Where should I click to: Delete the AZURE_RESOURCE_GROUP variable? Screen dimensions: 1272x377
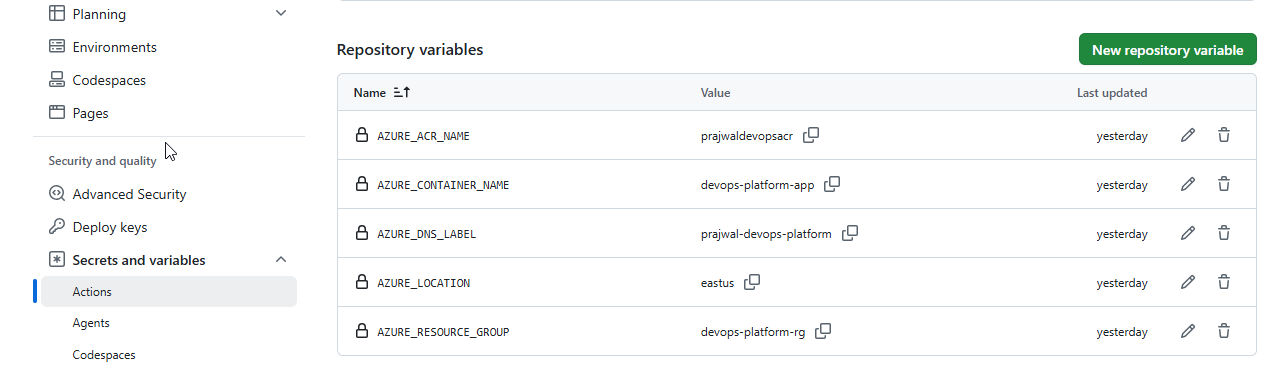[1224, 331]
